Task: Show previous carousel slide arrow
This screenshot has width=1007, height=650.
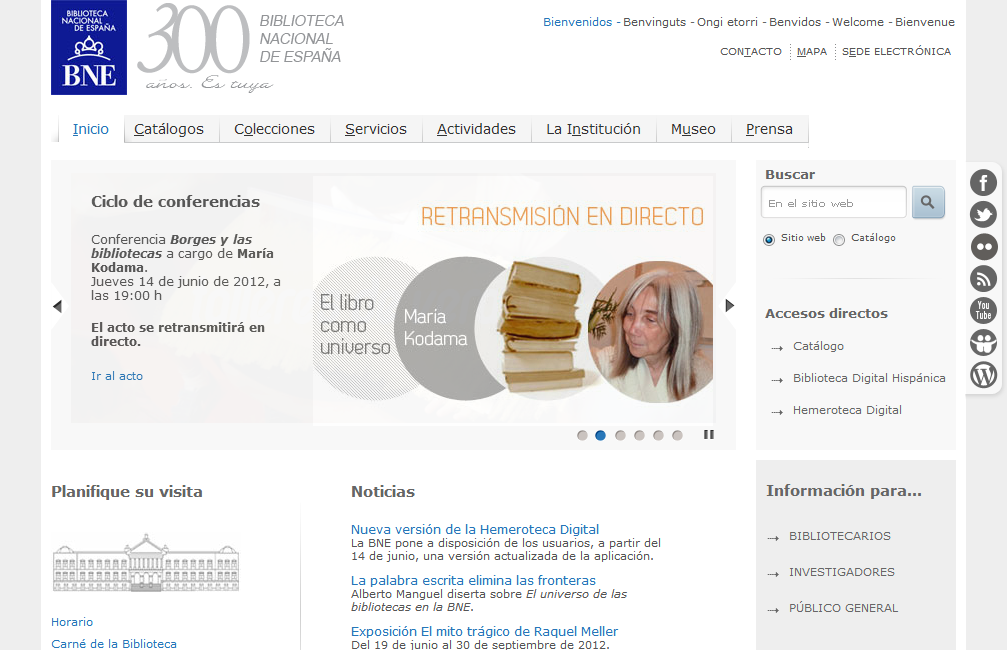Action: pyautogui.click(x=57, y=306)
